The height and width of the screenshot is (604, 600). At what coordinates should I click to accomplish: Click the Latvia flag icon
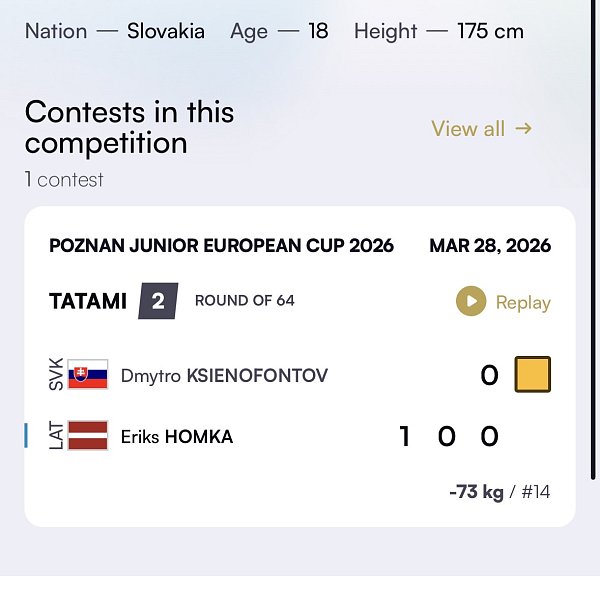pyautogui.click(x=88, y=436)
